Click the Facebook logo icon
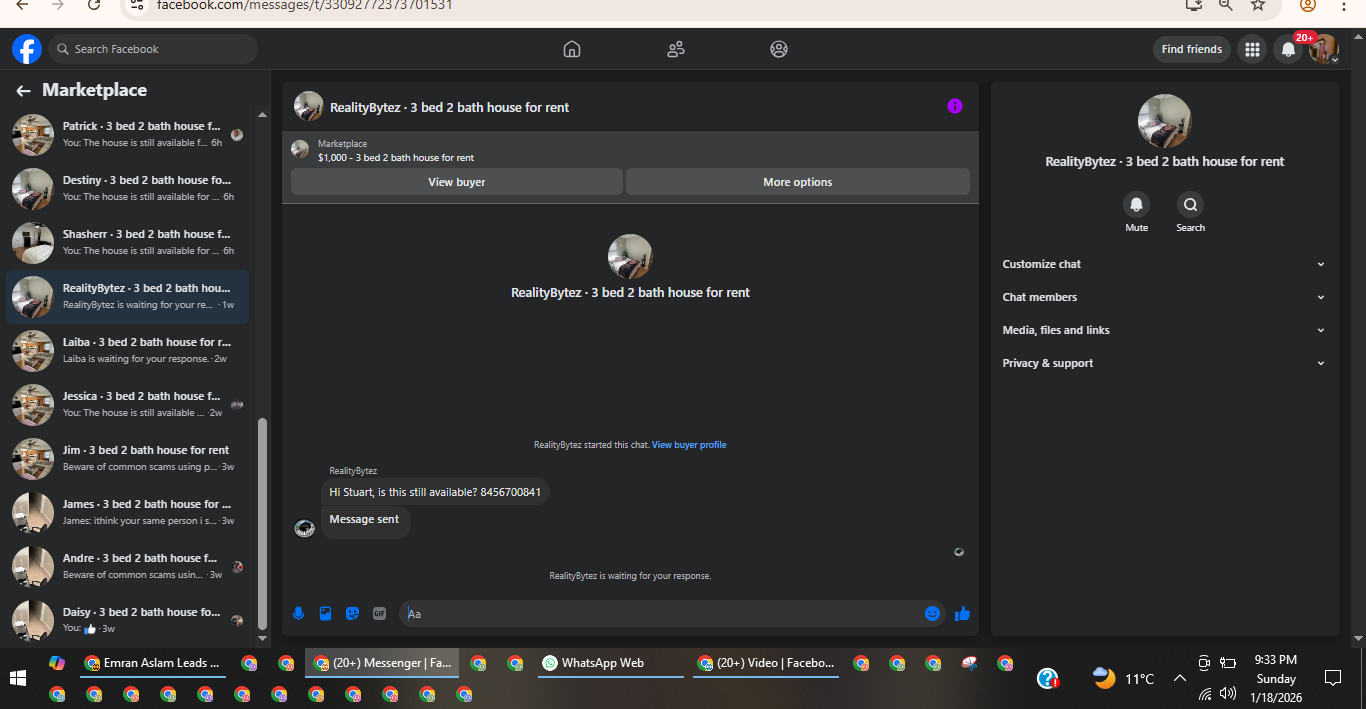This screenshot has width=1366, height=709. click(x=27, y=49)
